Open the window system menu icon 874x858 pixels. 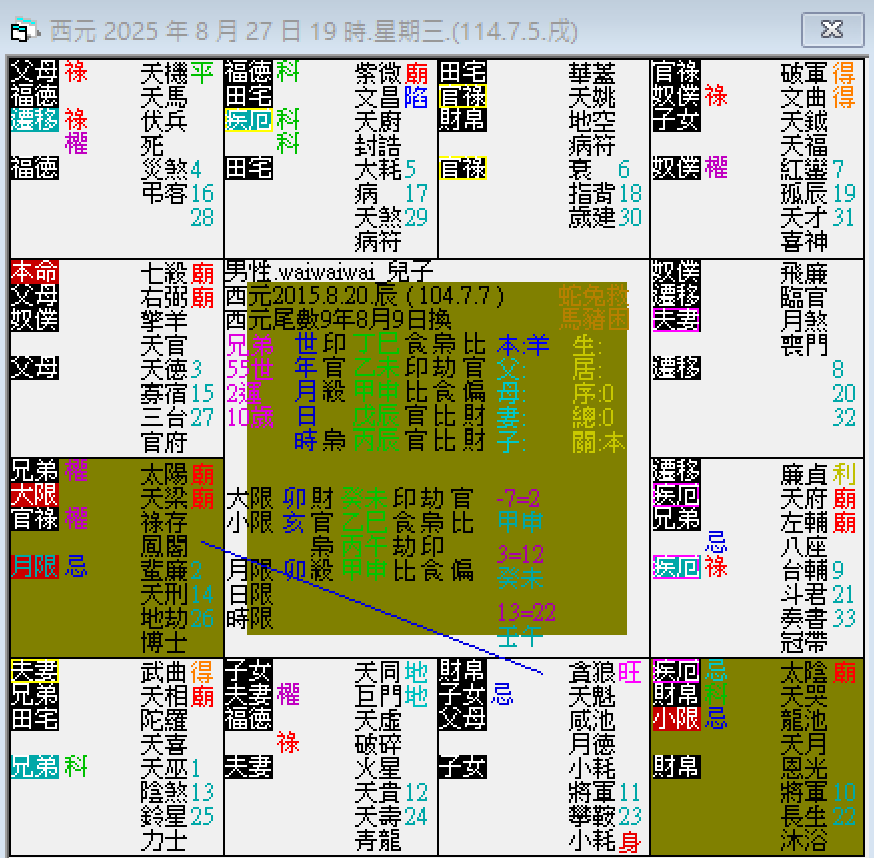(26, 30)
